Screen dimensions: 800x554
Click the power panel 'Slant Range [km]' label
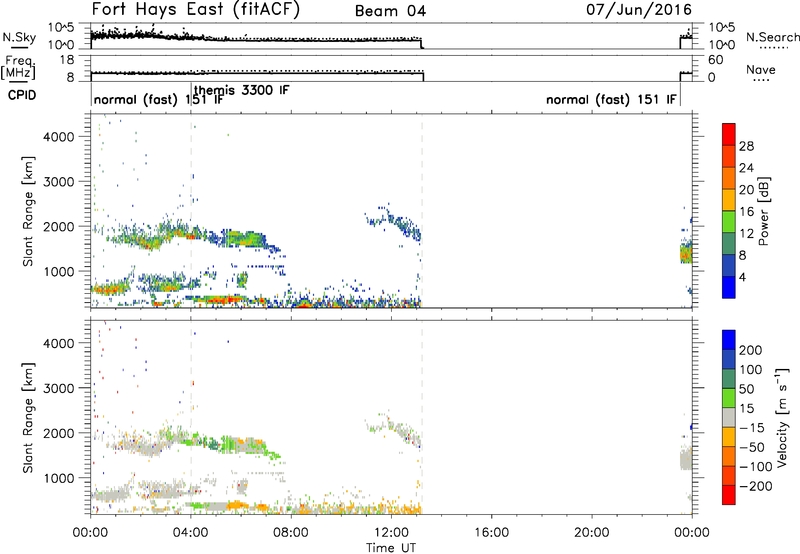[x=28, y=211]
